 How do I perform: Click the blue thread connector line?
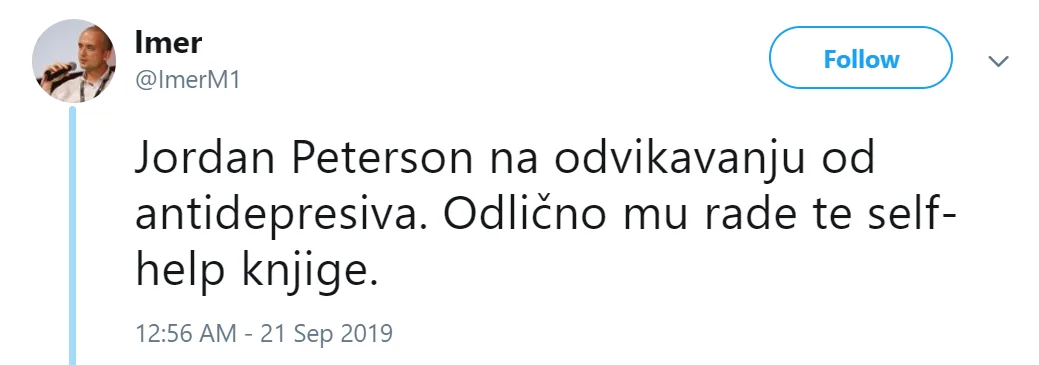click(73, 235)
